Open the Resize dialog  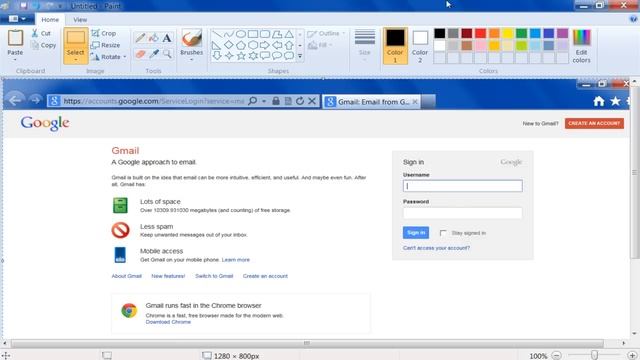(x=105, y=45)
